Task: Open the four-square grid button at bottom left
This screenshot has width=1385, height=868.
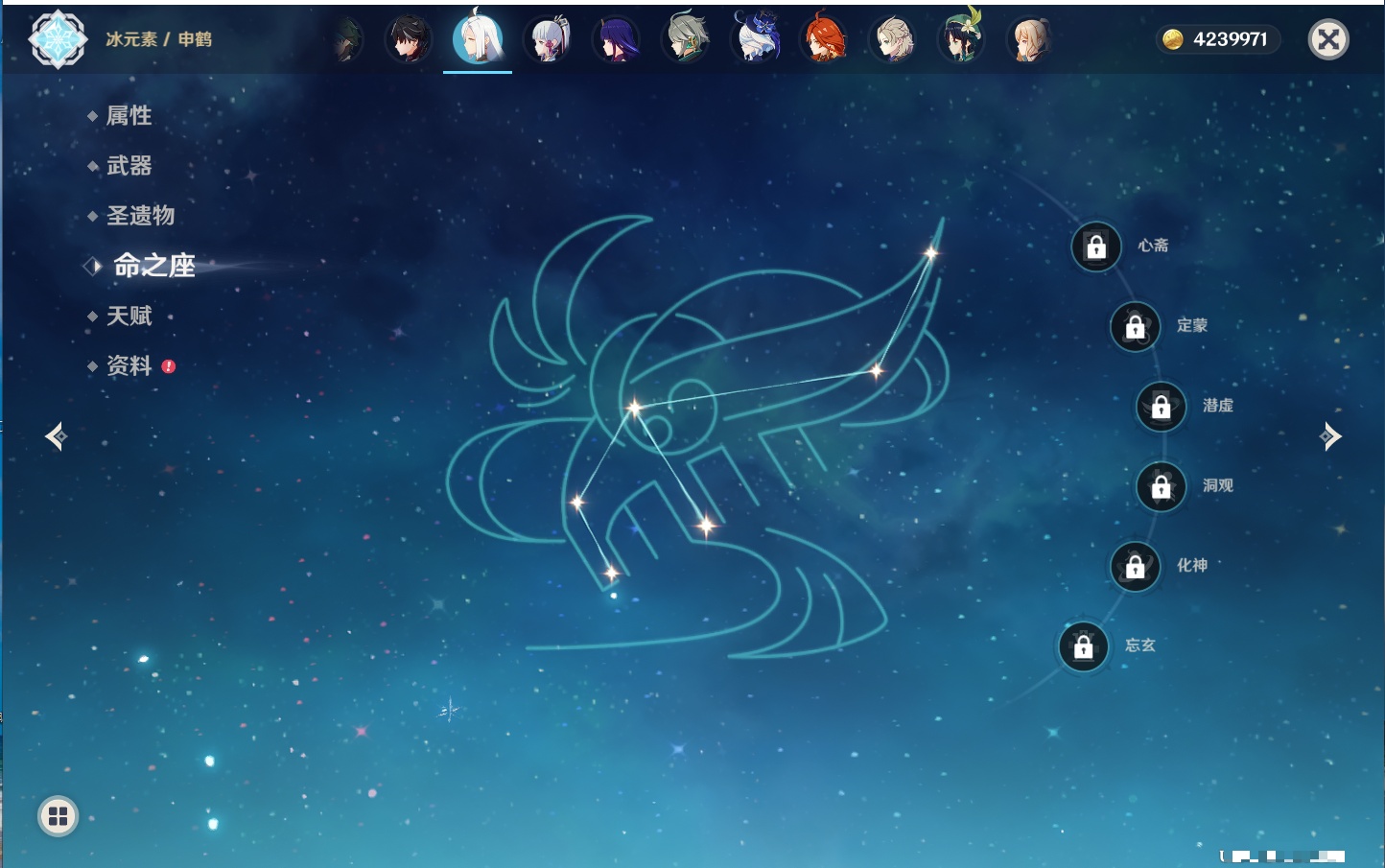Action: (x=58, y=816)
